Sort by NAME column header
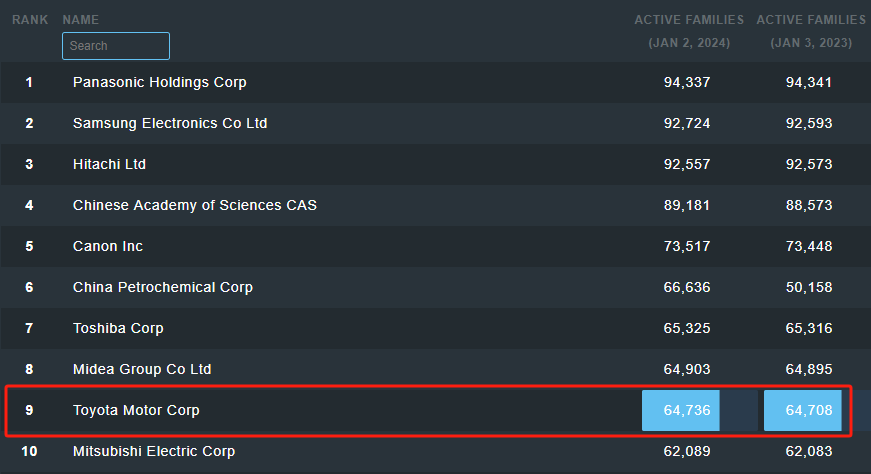 (81, 19)
